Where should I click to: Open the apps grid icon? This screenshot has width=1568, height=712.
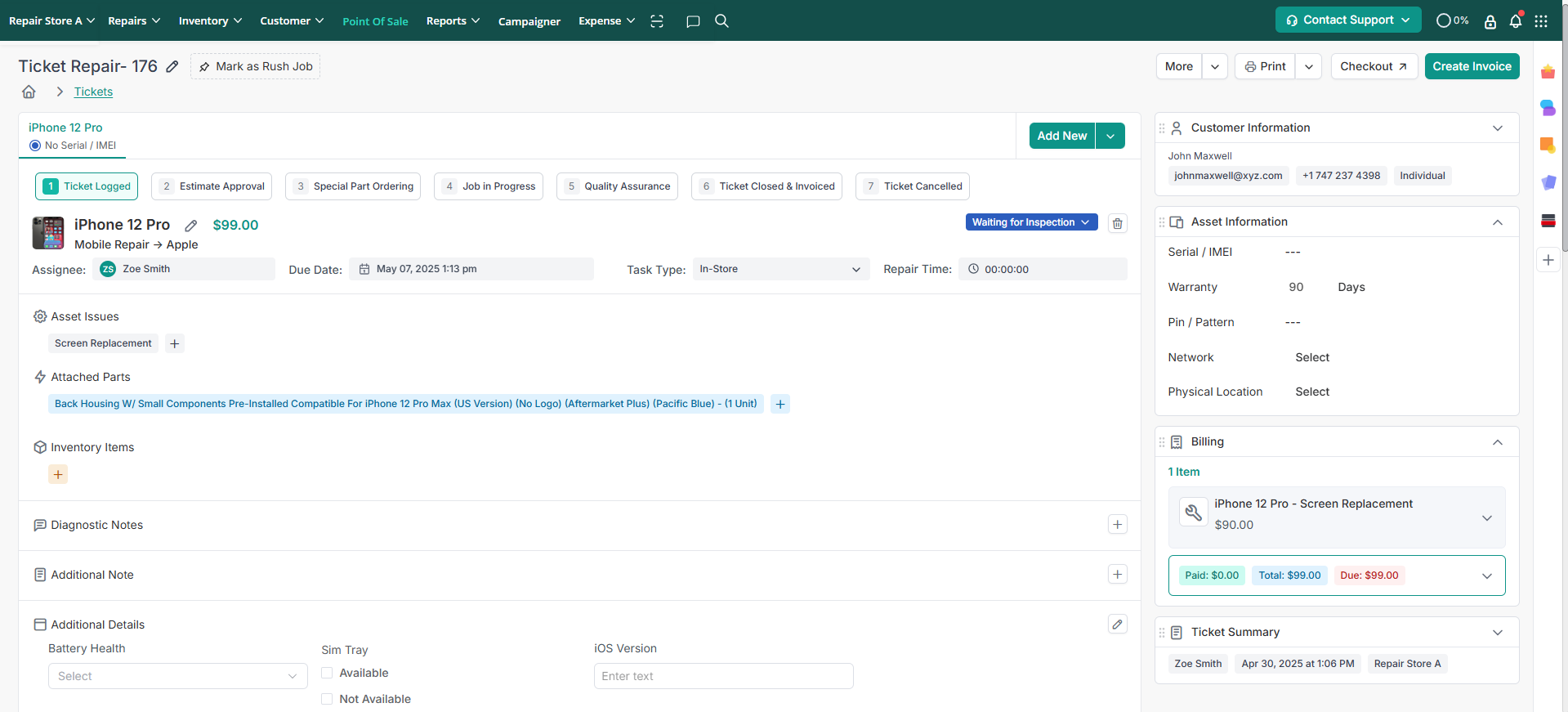tap(1541, 21)
